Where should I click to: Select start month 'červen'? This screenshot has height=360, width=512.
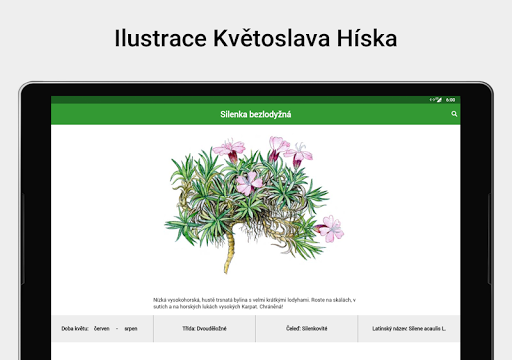102,329
